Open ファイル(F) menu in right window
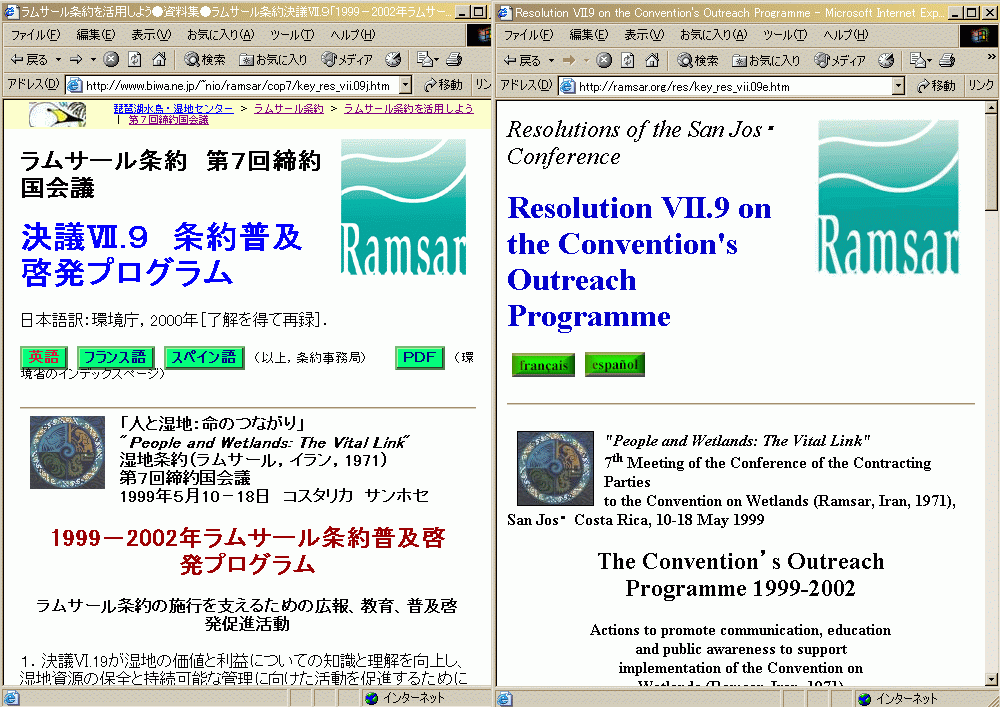 [529, 35]
